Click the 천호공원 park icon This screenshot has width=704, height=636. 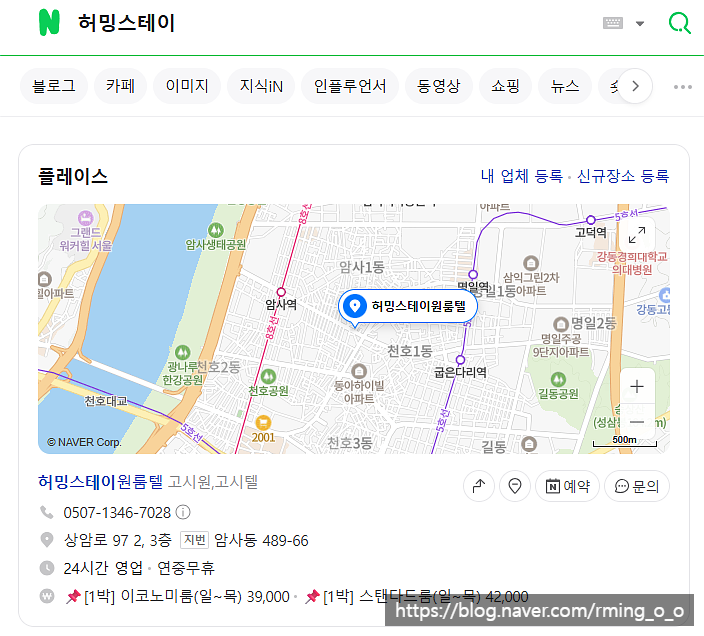coord(268,377)
